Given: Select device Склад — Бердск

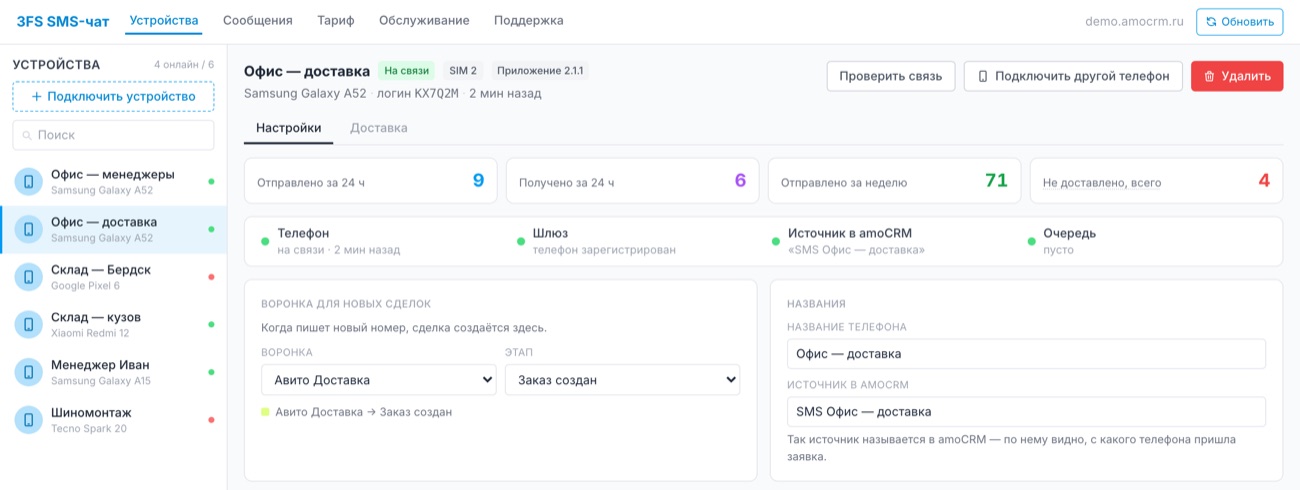Looking at the screenshot, I should pos(114,277).
